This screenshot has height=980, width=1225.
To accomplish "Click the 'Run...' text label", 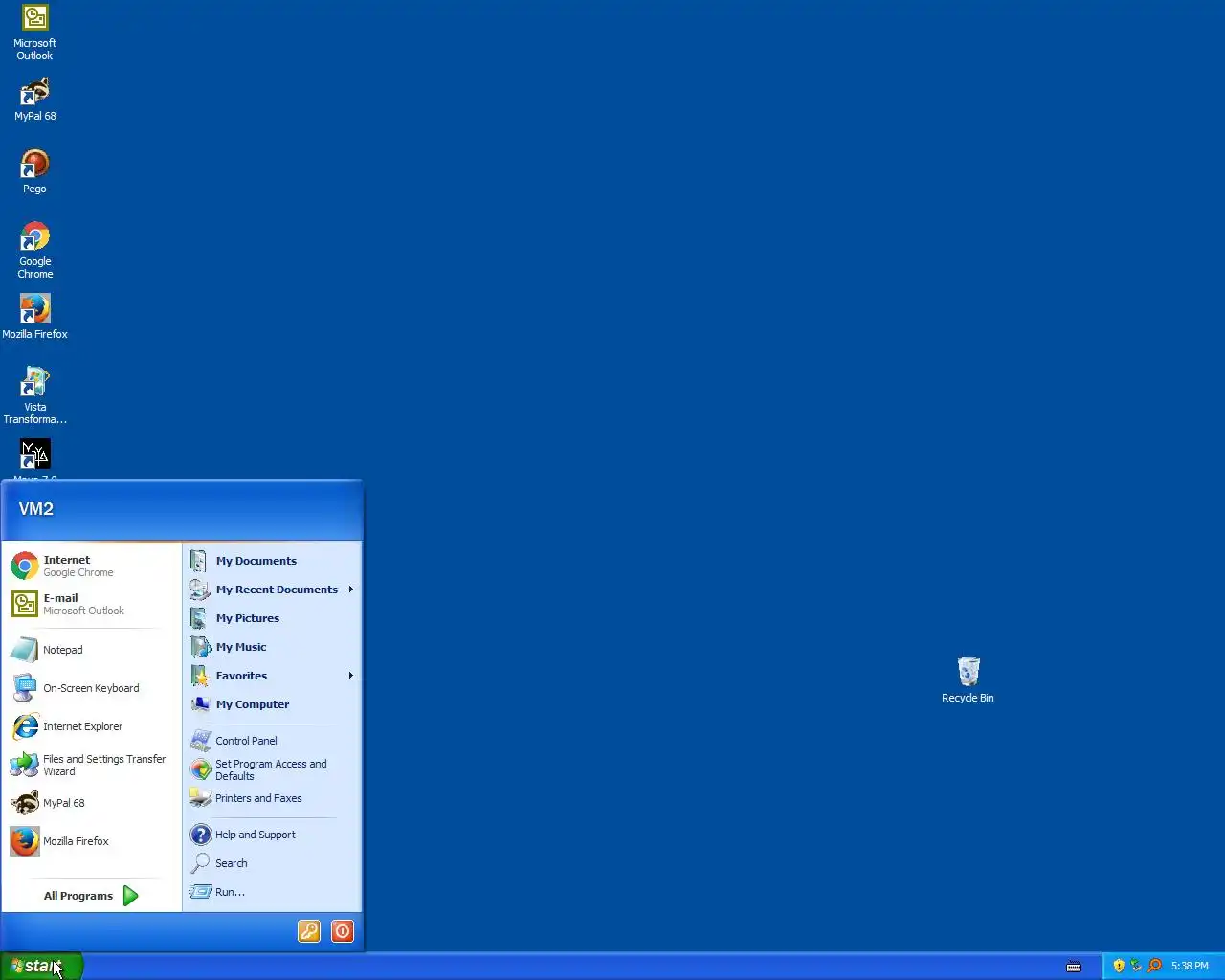I will tap(230, 892).
